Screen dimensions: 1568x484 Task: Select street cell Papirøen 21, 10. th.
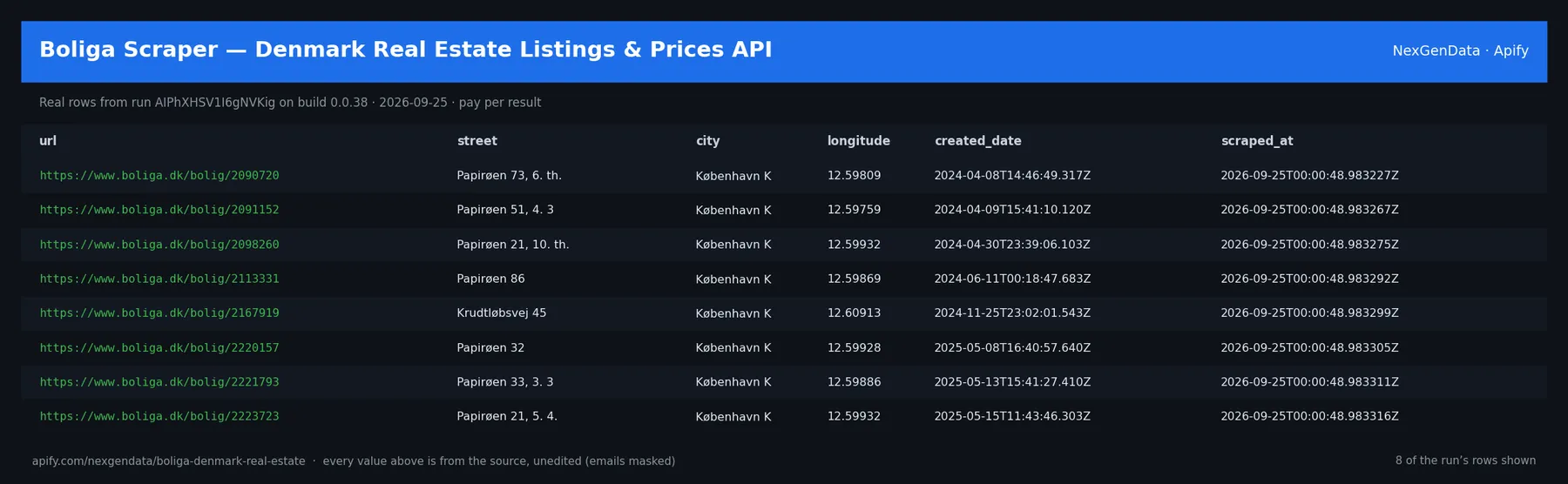pyautogui.click(x=513, y=245)
